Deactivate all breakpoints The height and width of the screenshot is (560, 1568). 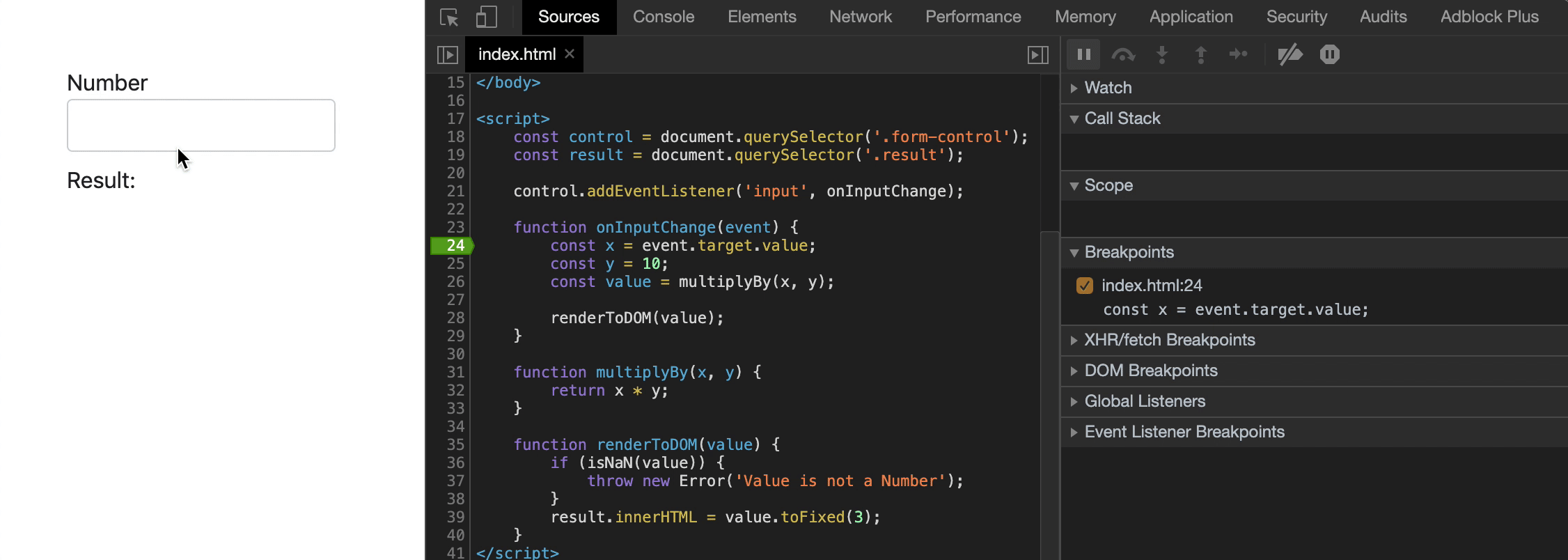click(1289, 54)
